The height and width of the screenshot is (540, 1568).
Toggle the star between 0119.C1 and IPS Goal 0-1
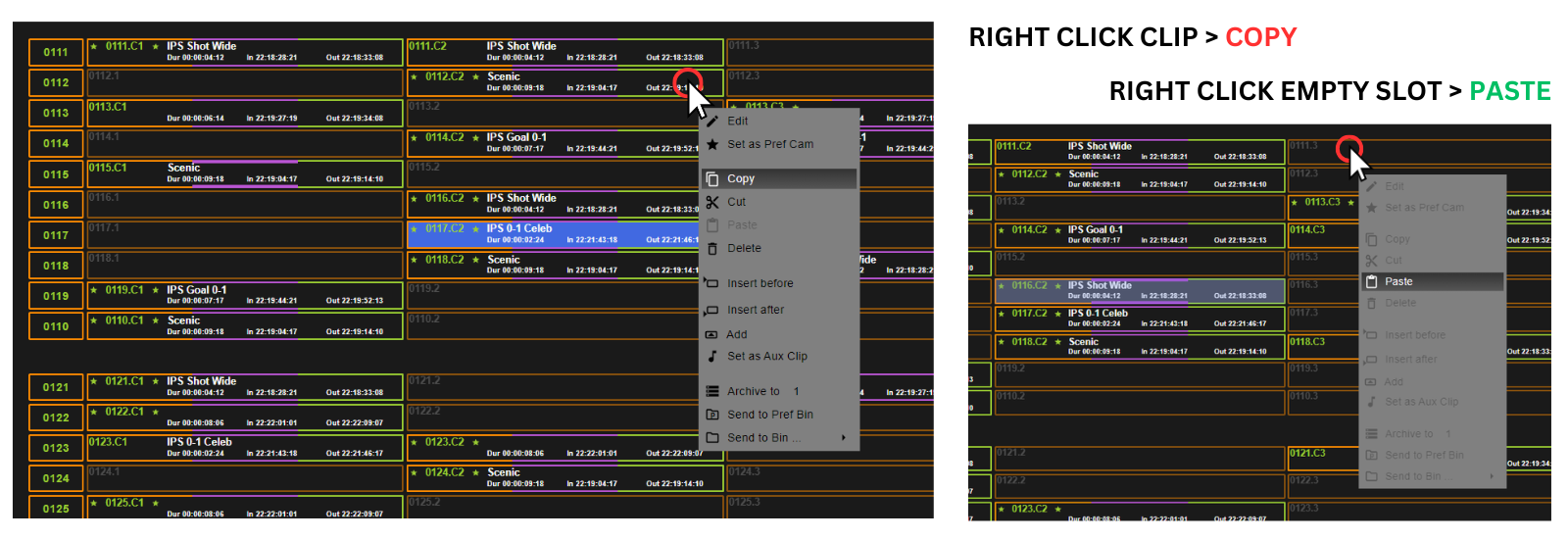click(x=155, y=290)
